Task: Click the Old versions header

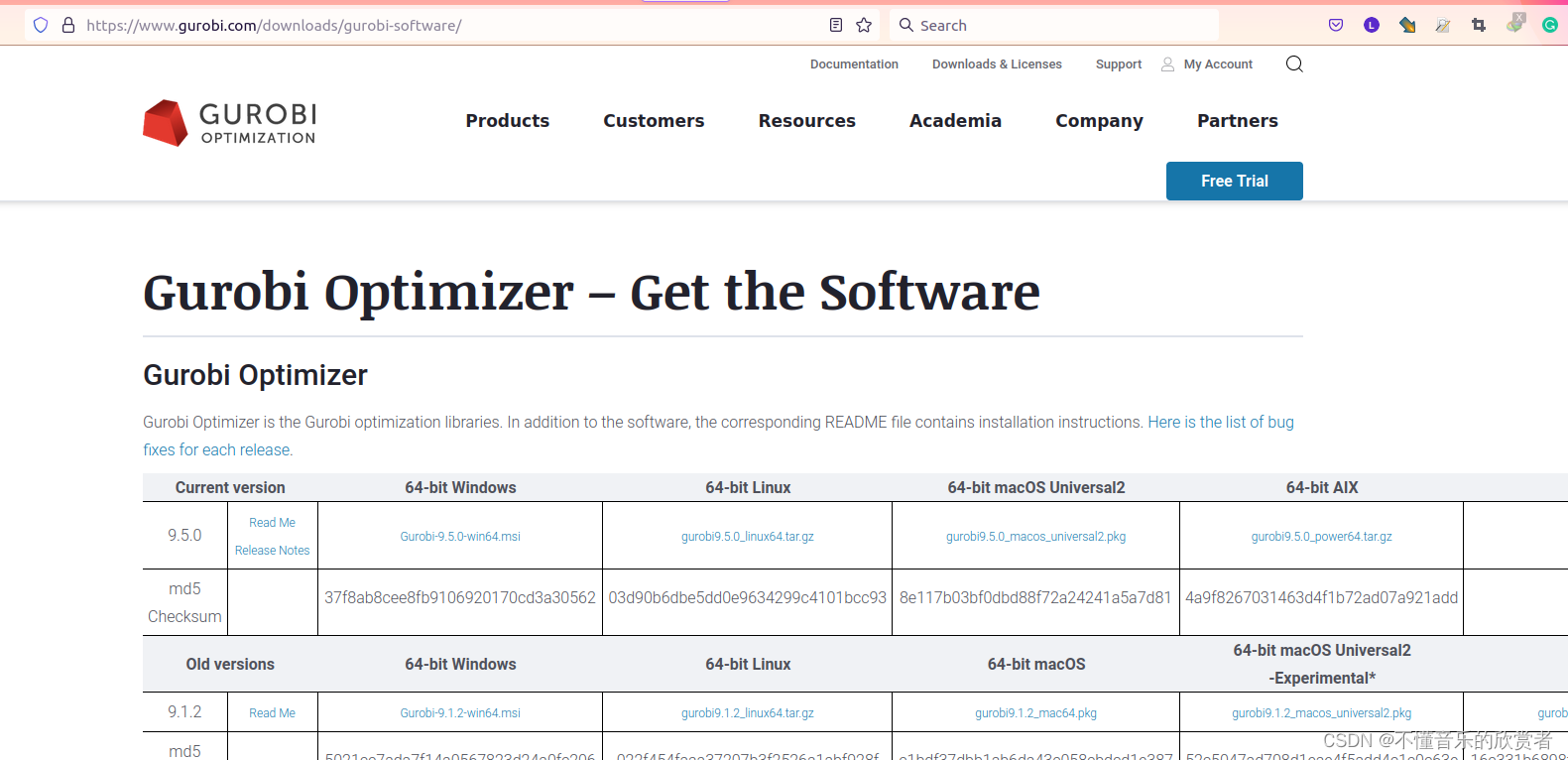Action: pyautogui.click(x=230, y=665)
